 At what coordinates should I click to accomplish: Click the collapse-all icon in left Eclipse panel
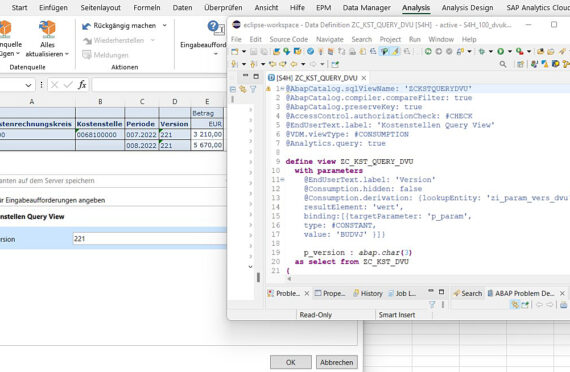coord(233,89)
